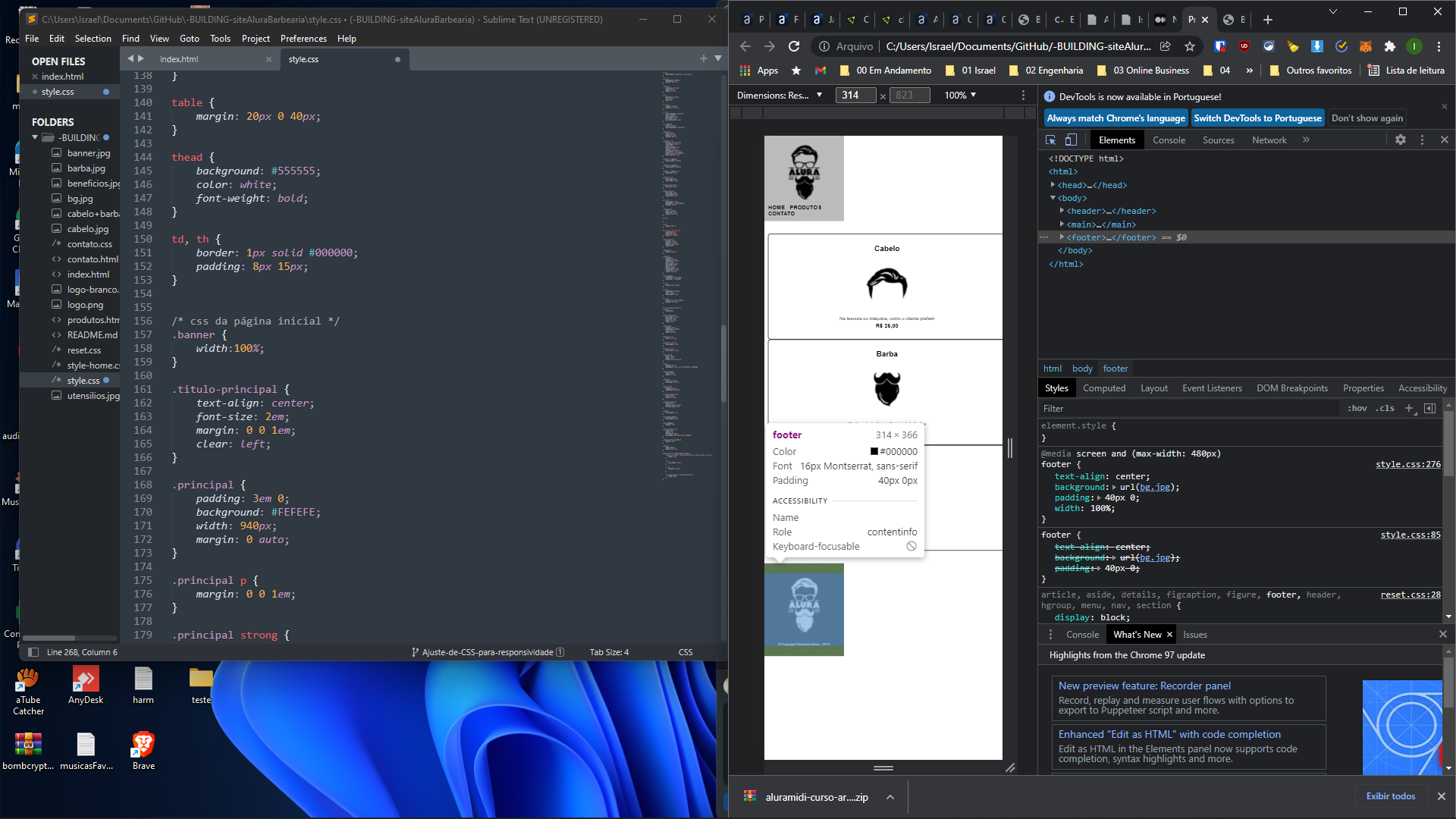Open DevTools settings gear
Screen dimensions: 1456x819
point(1401,140)
